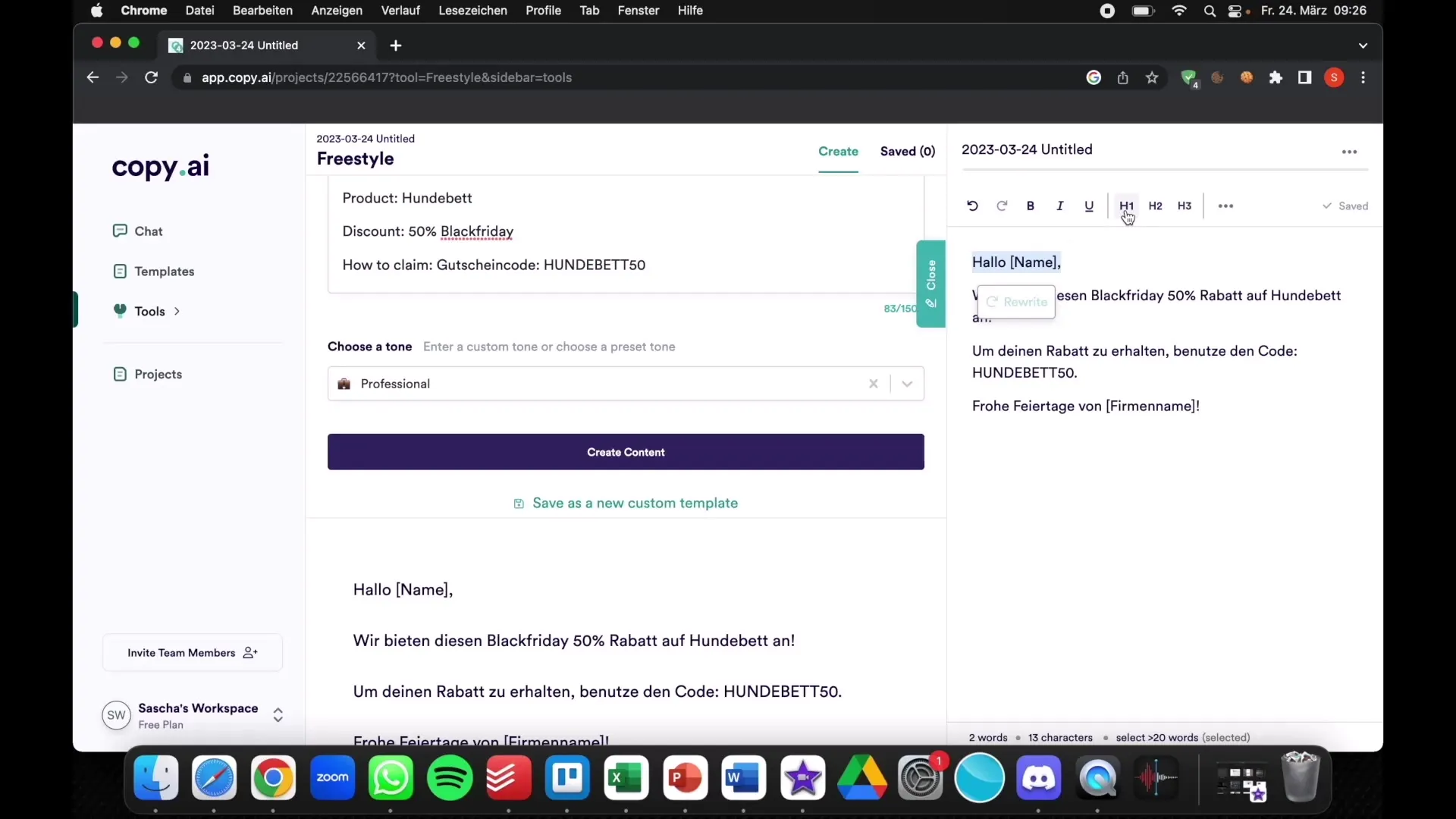Click the Bold formatting icon
The height and width of the screenshot is (819, 1456).
pyautogui.click(x=1031, y=206)
